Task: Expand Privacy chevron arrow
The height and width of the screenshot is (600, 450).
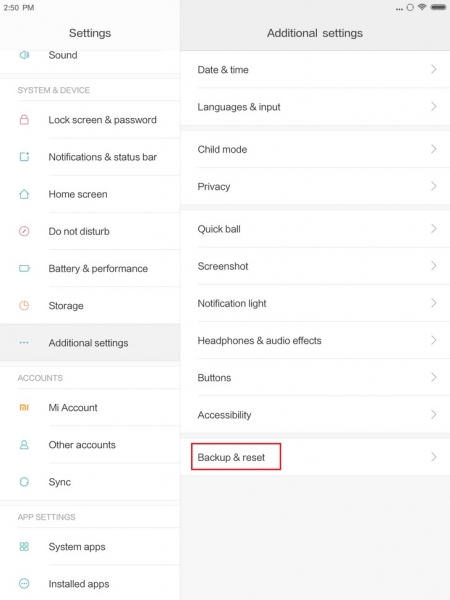Action: (x=434, y=186)
